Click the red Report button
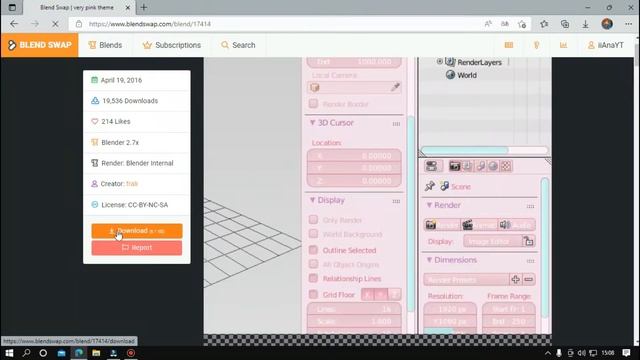 pos(137,248)
